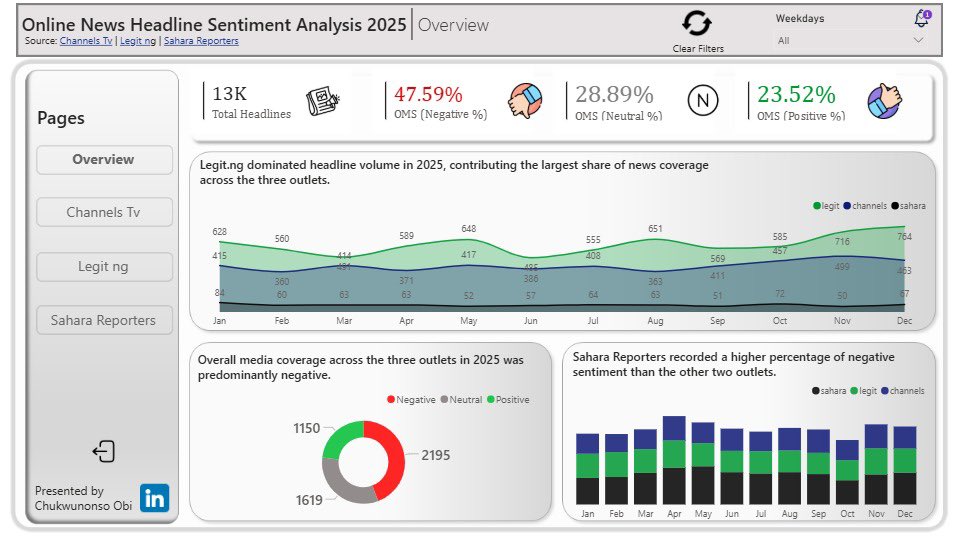Click the Jan stacked bar
The image size is (958, 536).
[x=587, y=469]
